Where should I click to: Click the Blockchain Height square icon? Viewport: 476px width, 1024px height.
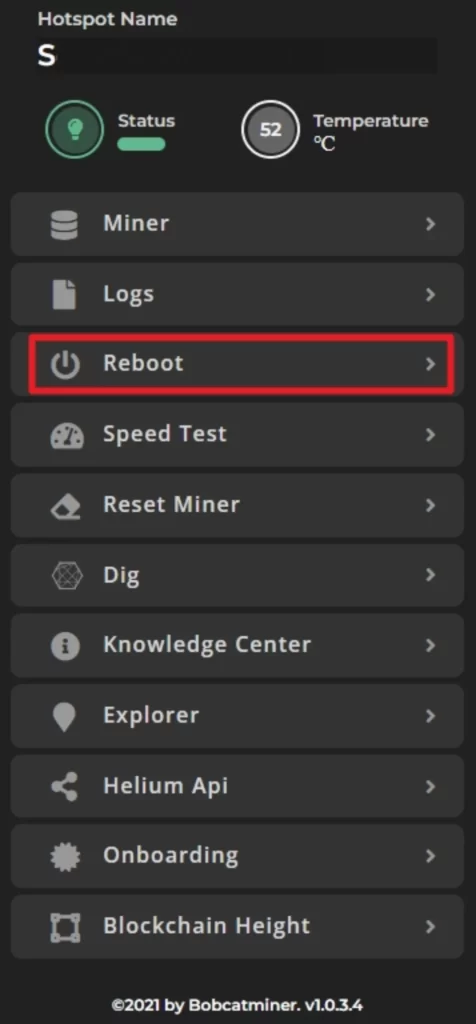tap(65, 927)
